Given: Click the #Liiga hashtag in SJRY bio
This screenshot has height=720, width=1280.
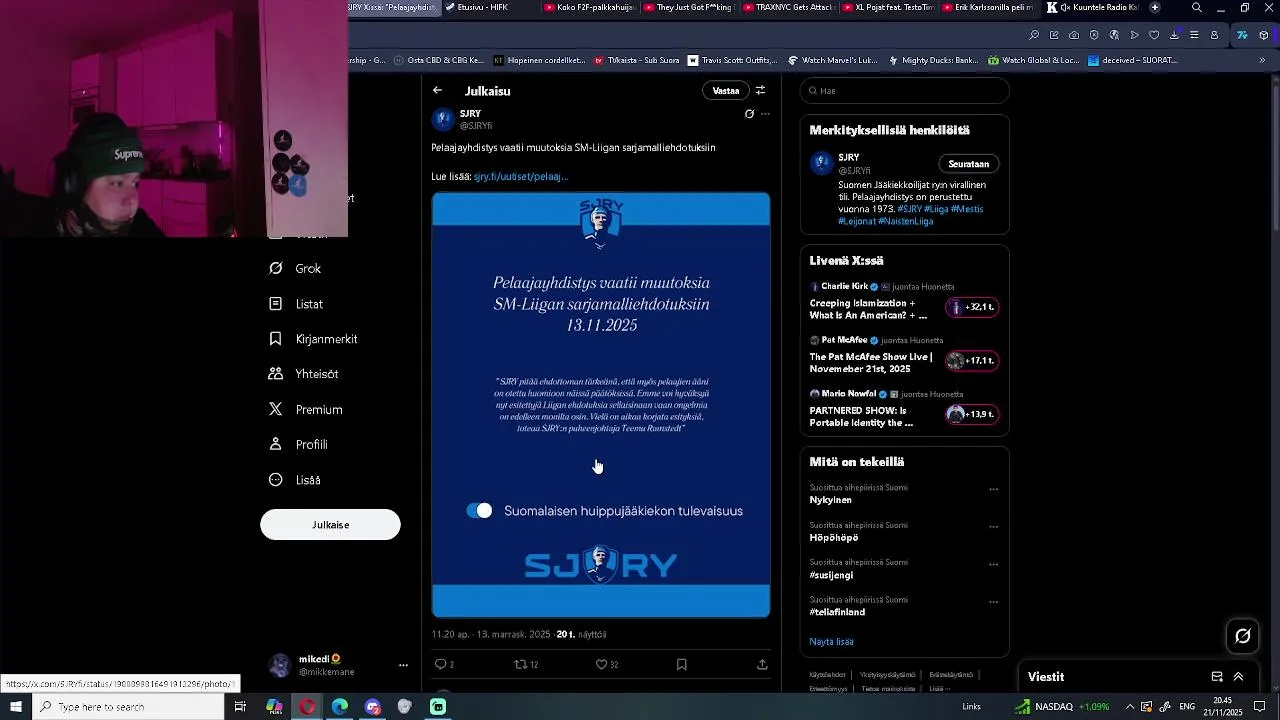Looking at the screenshot, I should click(x=936, y=209).
